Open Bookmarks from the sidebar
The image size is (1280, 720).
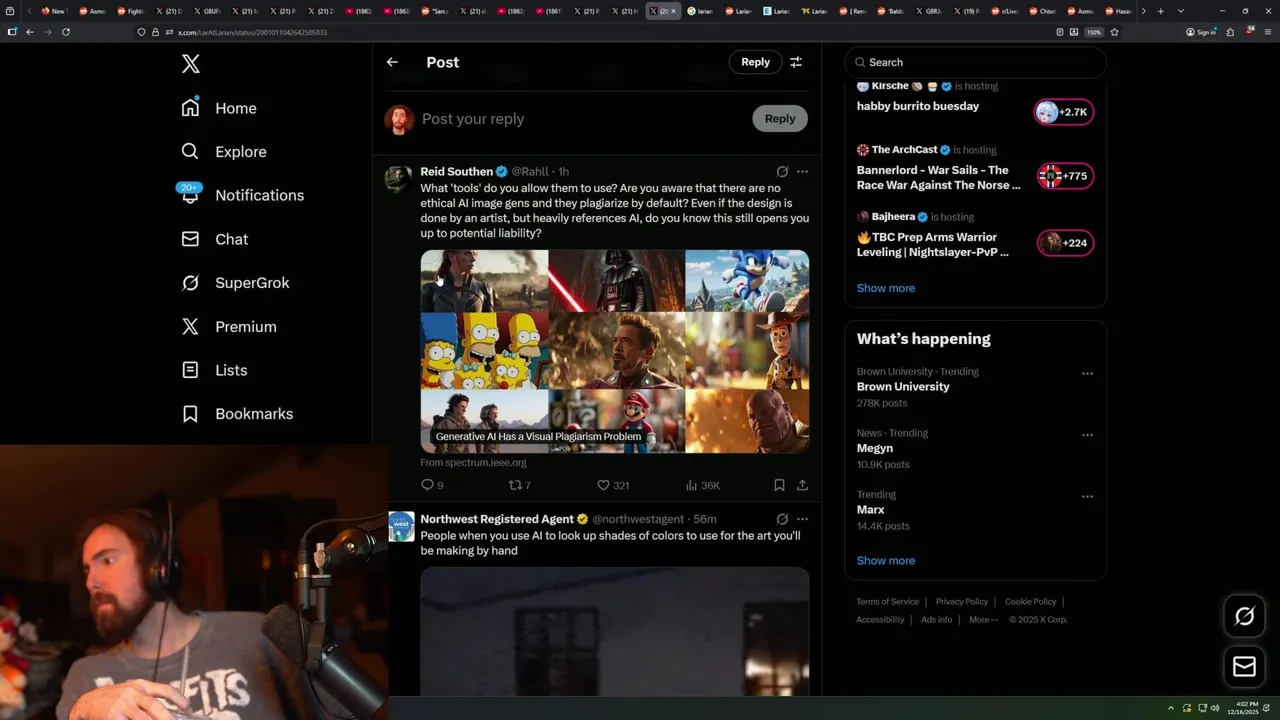pos(237,414)
